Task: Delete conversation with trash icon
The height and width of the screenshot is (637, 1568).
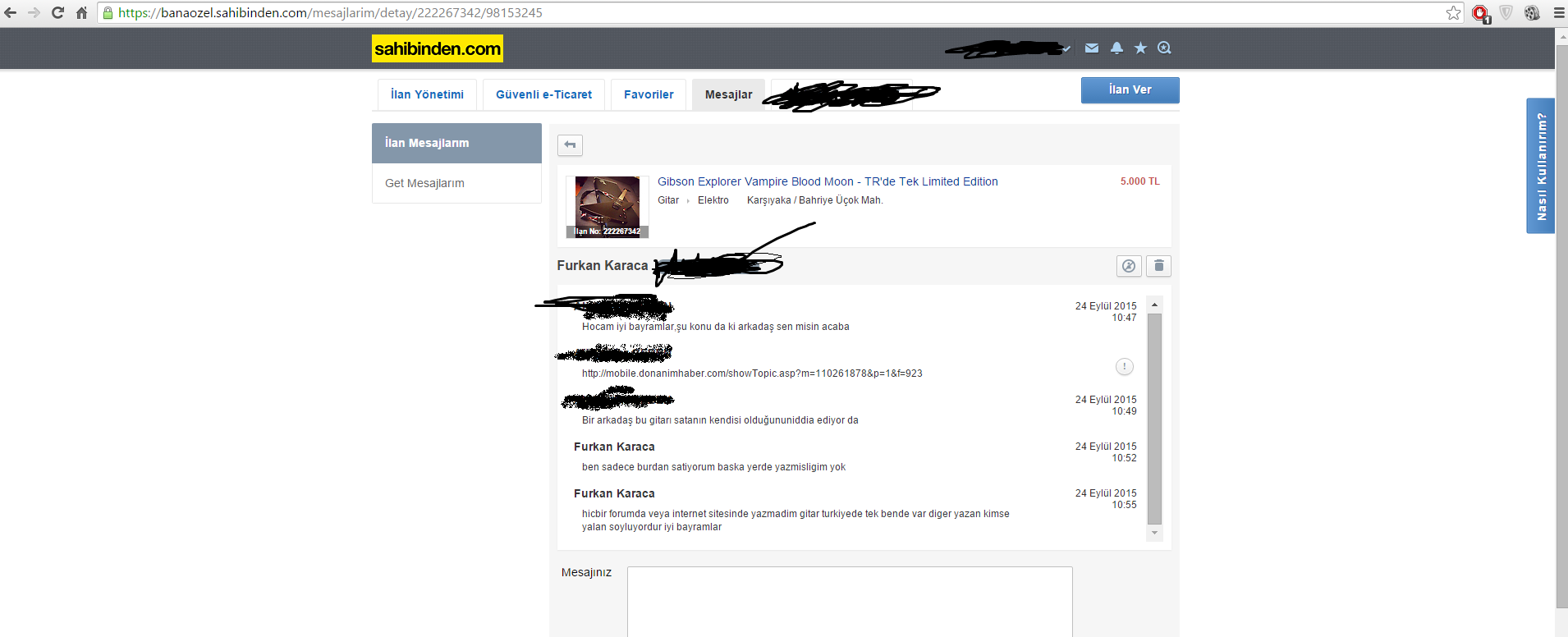Action: point(1158,266)
